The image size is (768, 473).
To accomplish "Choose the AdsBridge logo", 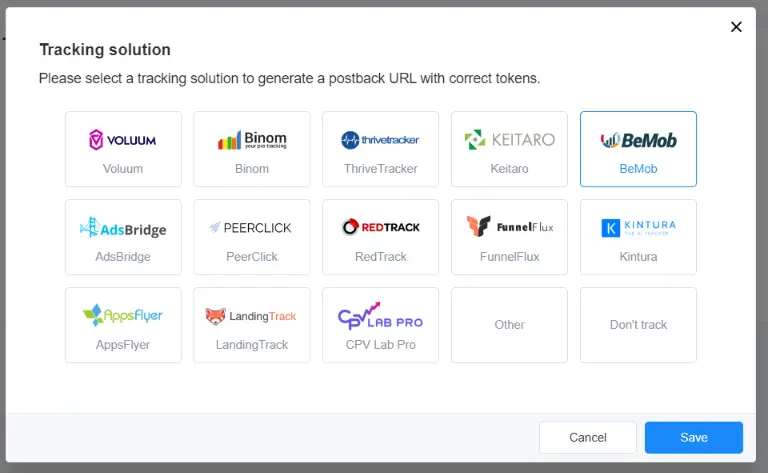I will pyautogui.click(x=123, y=228).
